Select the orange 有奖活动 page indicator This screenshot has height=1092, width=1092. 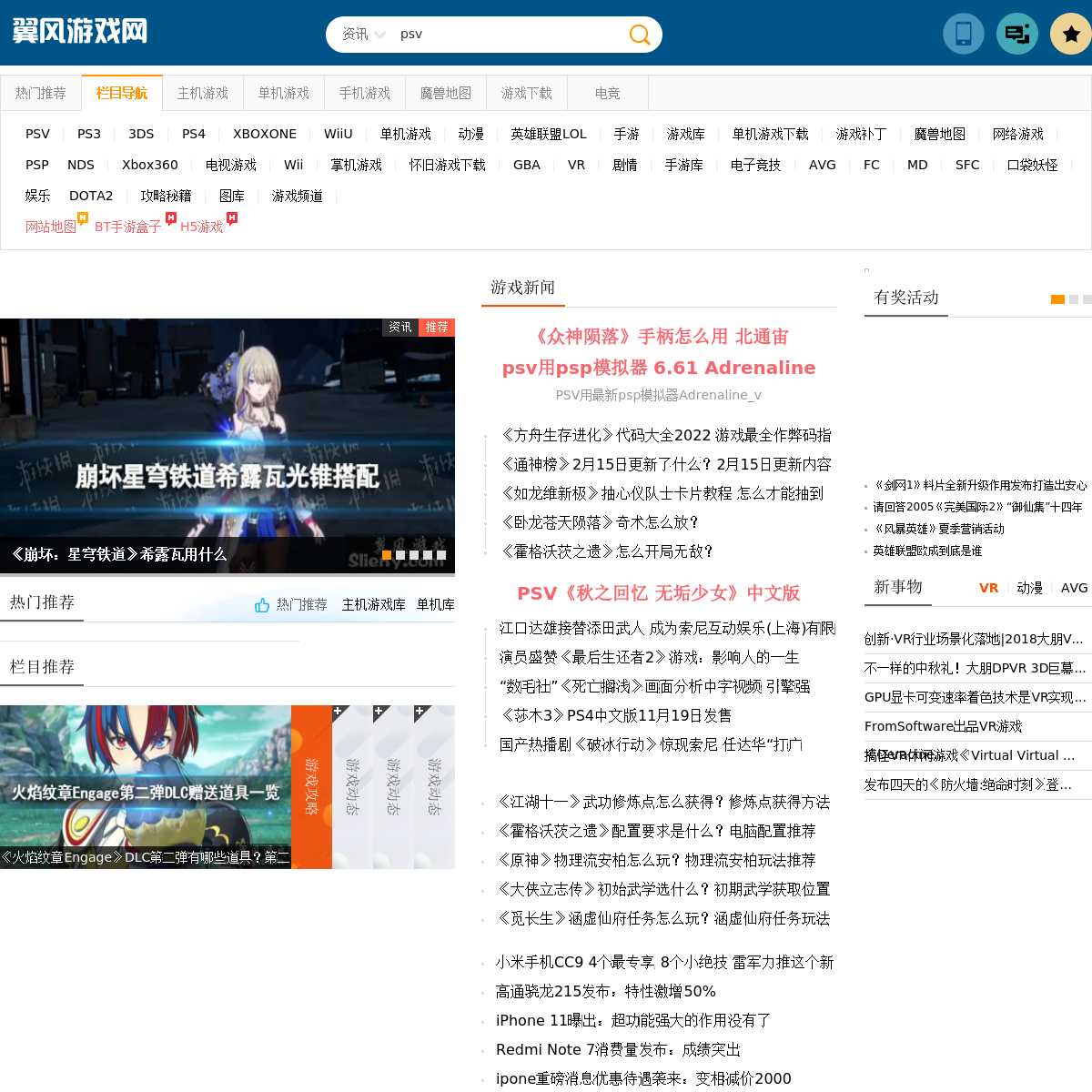click(x=1057, y=299)
